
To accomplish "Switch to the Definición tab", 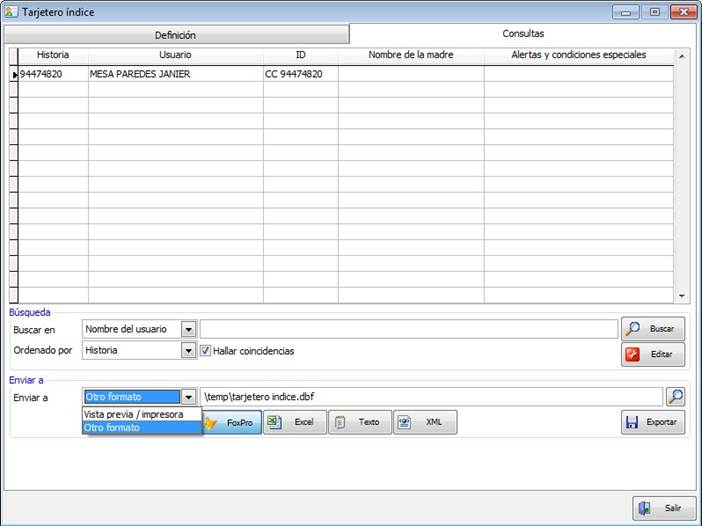I will [x=176, y=35].
